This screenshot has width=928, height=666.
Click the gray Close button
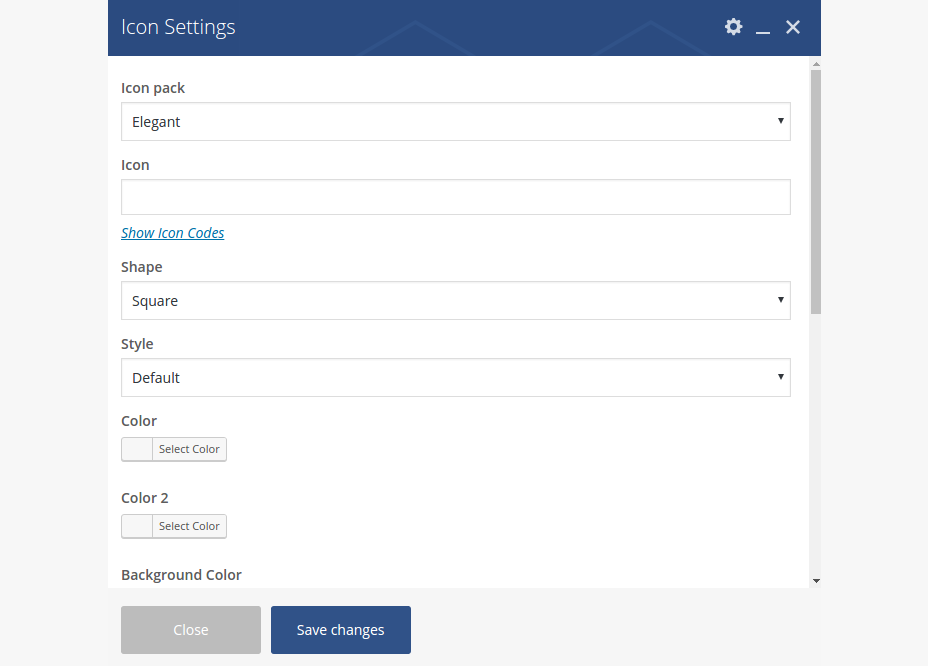click(x=191, y=630)
